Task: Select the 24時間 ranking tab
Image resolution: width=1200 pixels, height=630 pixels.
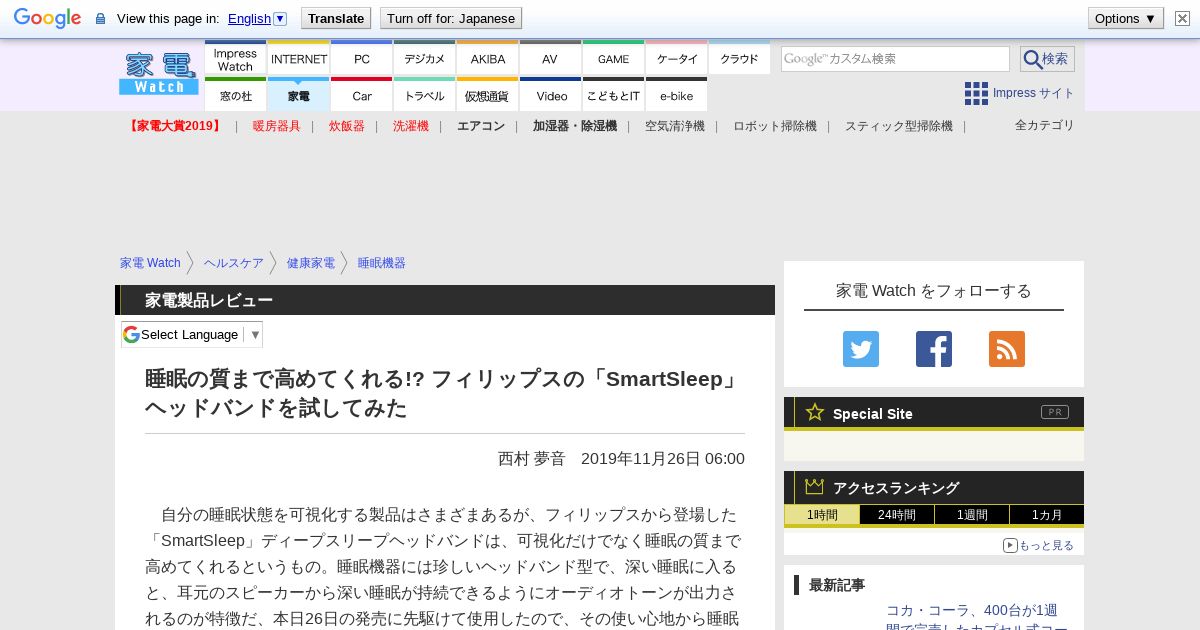Action: click(897, 515)
